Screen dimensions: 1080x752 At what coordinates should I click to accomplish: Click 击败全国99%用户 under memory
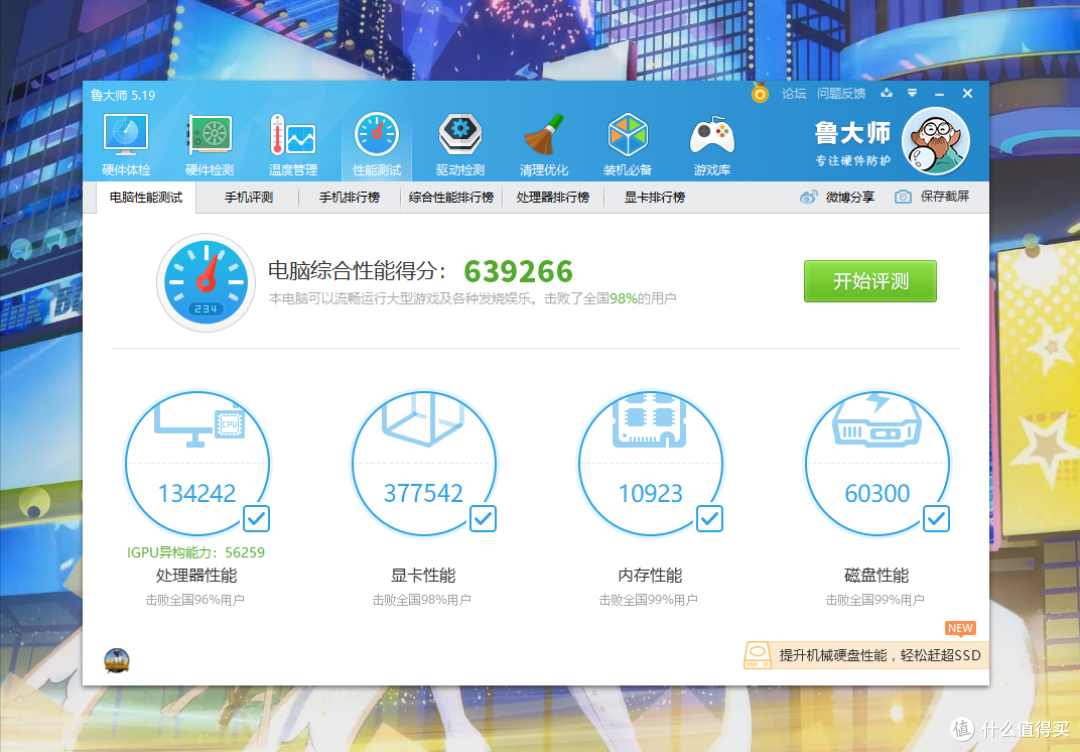coord(648,600)
